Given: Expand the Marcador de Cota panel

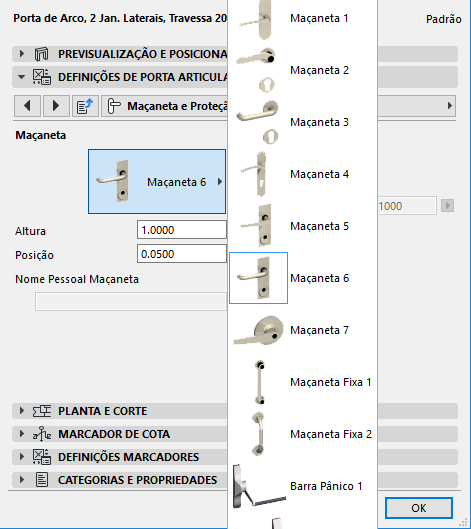Looking at the screenshot, I should click(x=22, y=434).
